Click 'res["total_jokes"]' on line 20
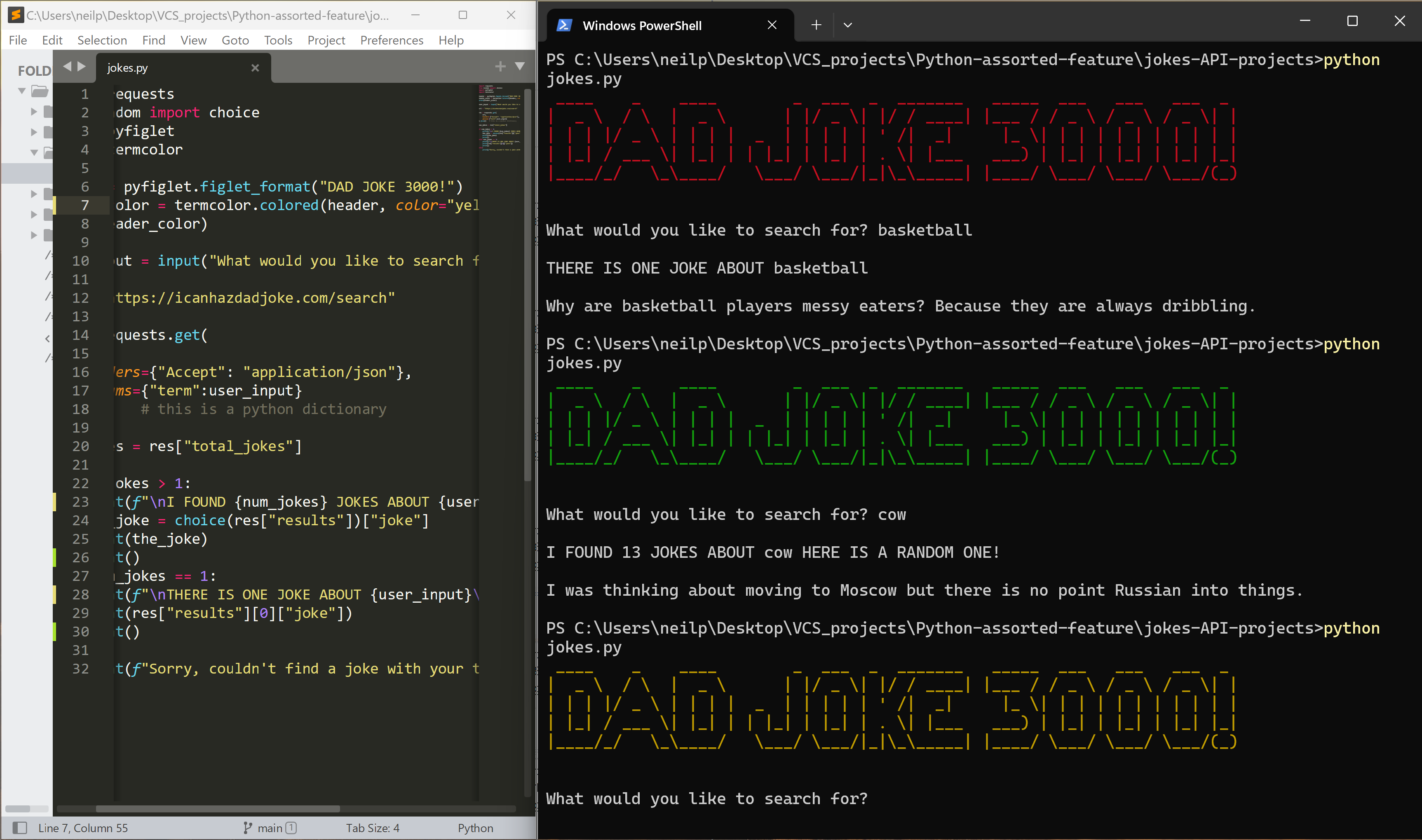 click(225, 447)
